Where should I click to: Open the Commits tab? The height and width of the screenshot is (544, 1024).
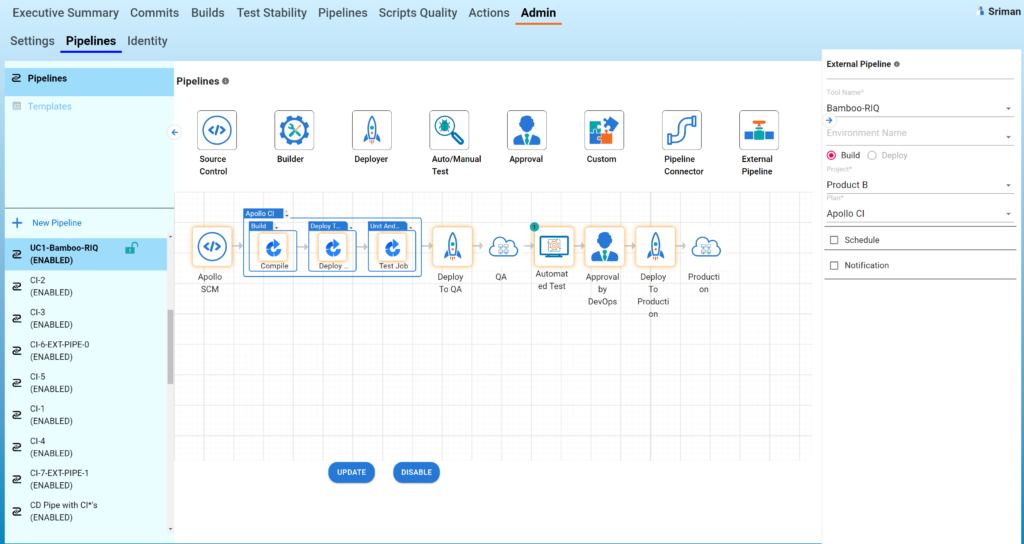(x=155, y=13)
